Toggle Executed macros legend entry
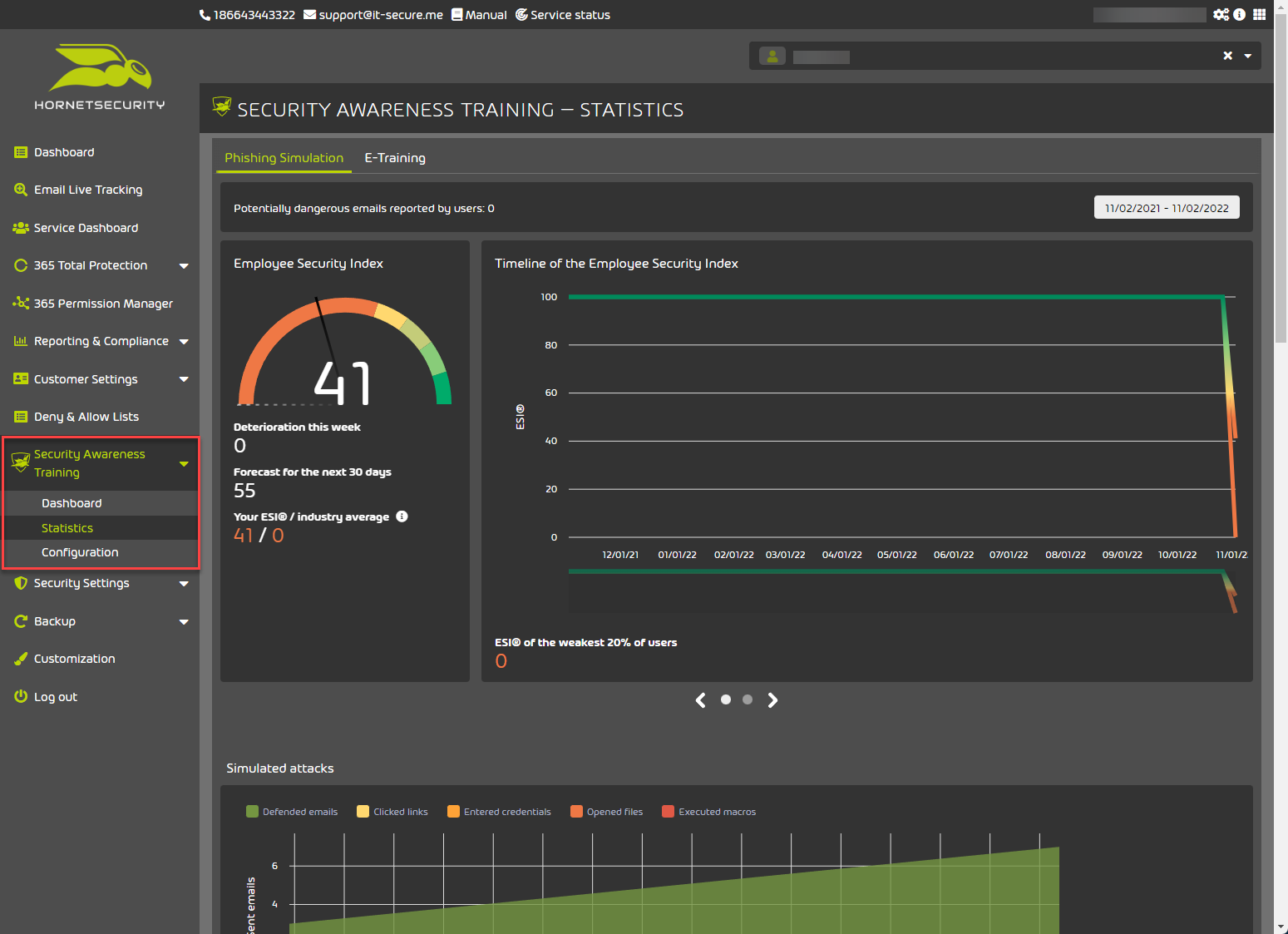The width and height of the screenshot is (1288, 934). [708, 812]
